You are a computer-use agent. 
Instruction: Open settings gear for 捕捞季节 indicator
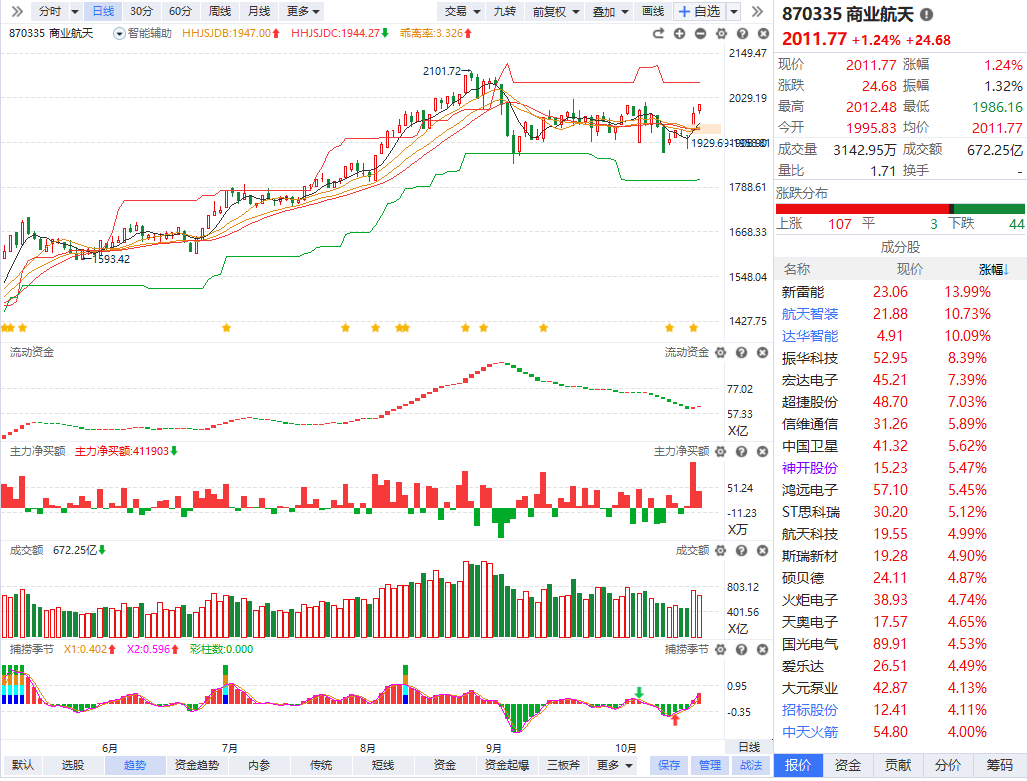tap(720, 650)
